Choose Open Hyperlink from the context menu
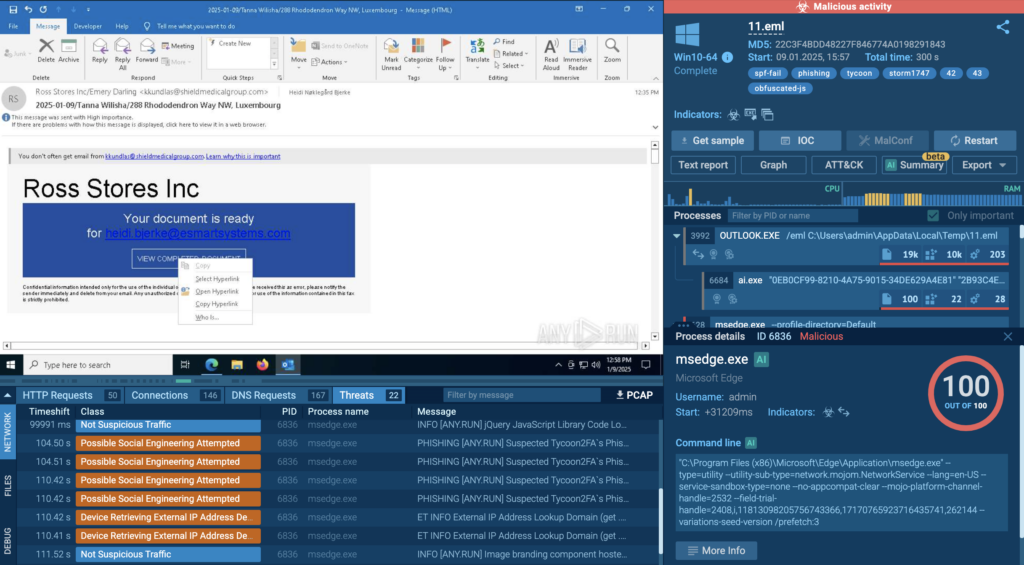 (x=216, y=291)
